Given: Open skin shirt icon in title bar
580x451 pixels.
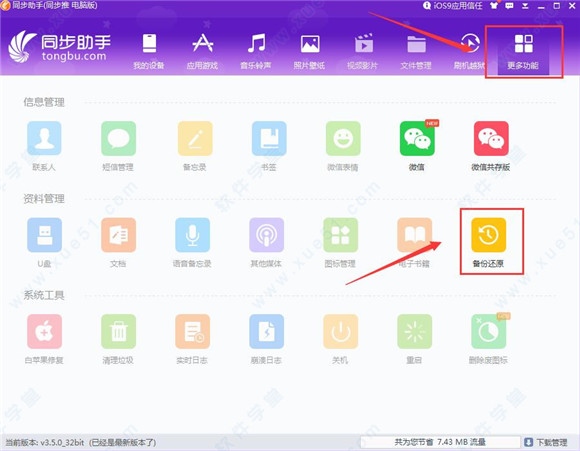Looking at the screenshot, I should 494,6.
